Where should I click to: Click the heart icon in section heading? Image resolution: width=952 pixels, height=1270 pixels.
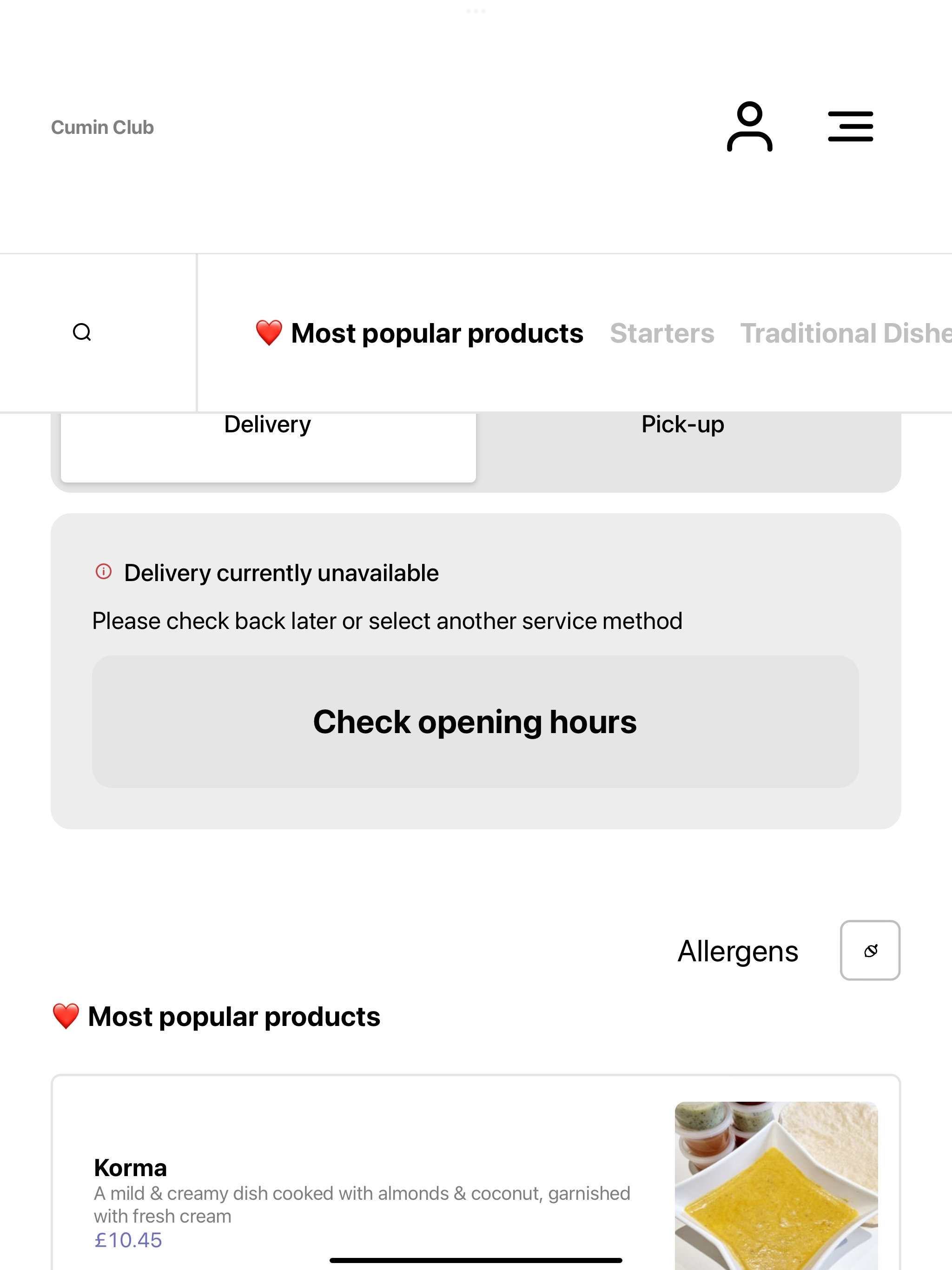66,1016
